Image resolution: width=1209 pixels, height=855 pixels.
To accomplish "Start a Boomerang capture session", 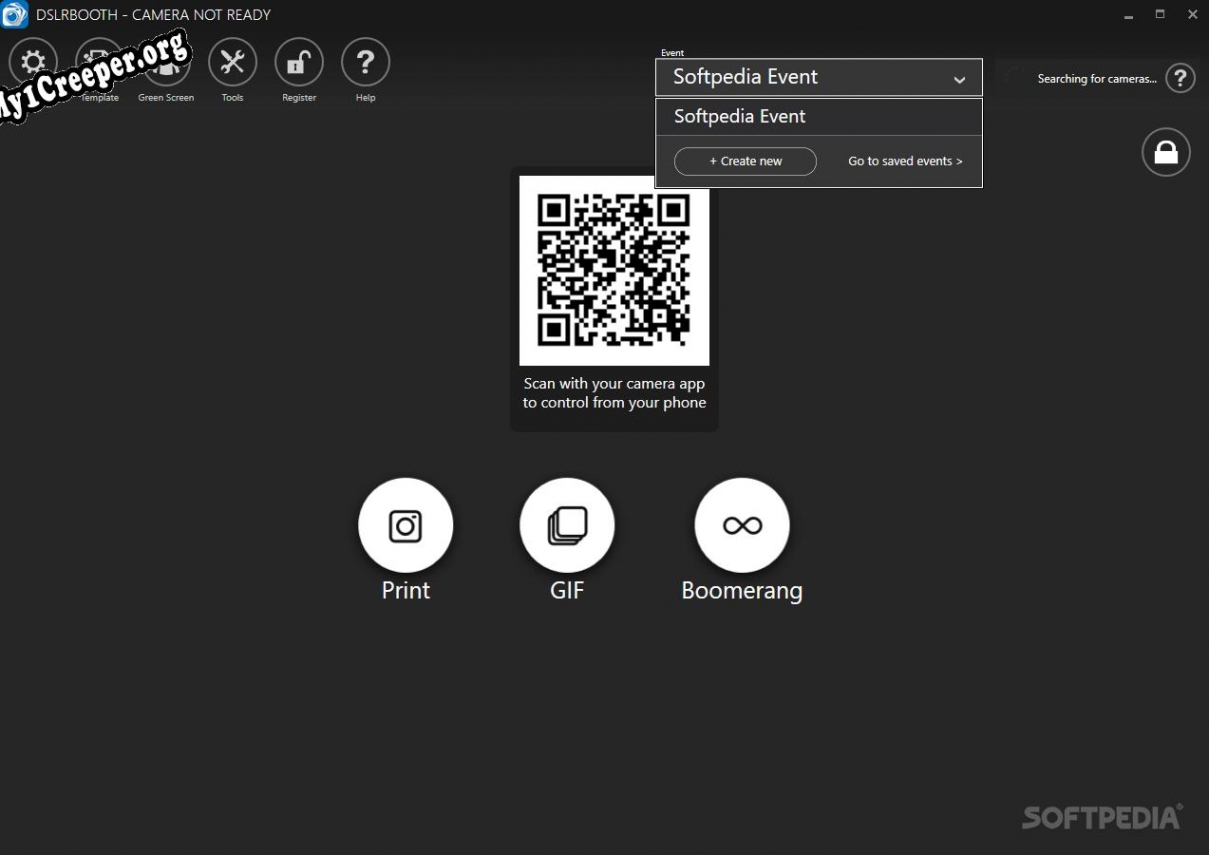I will pyautogui.click(x=742, y=526).
